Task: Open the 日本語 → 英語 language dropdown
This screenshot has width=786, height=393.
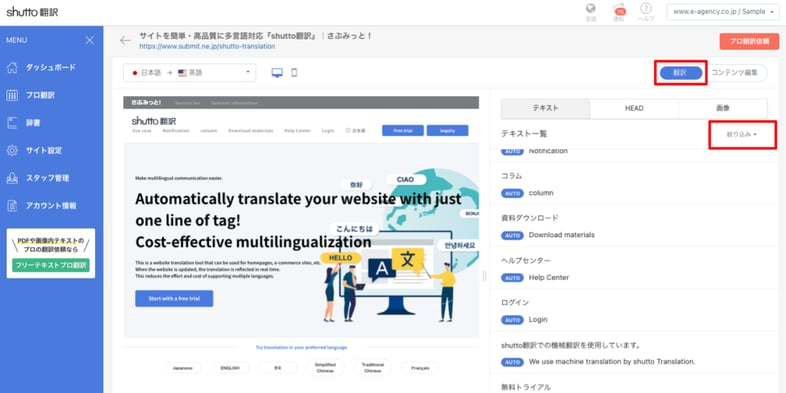Action: pos(189,73)
